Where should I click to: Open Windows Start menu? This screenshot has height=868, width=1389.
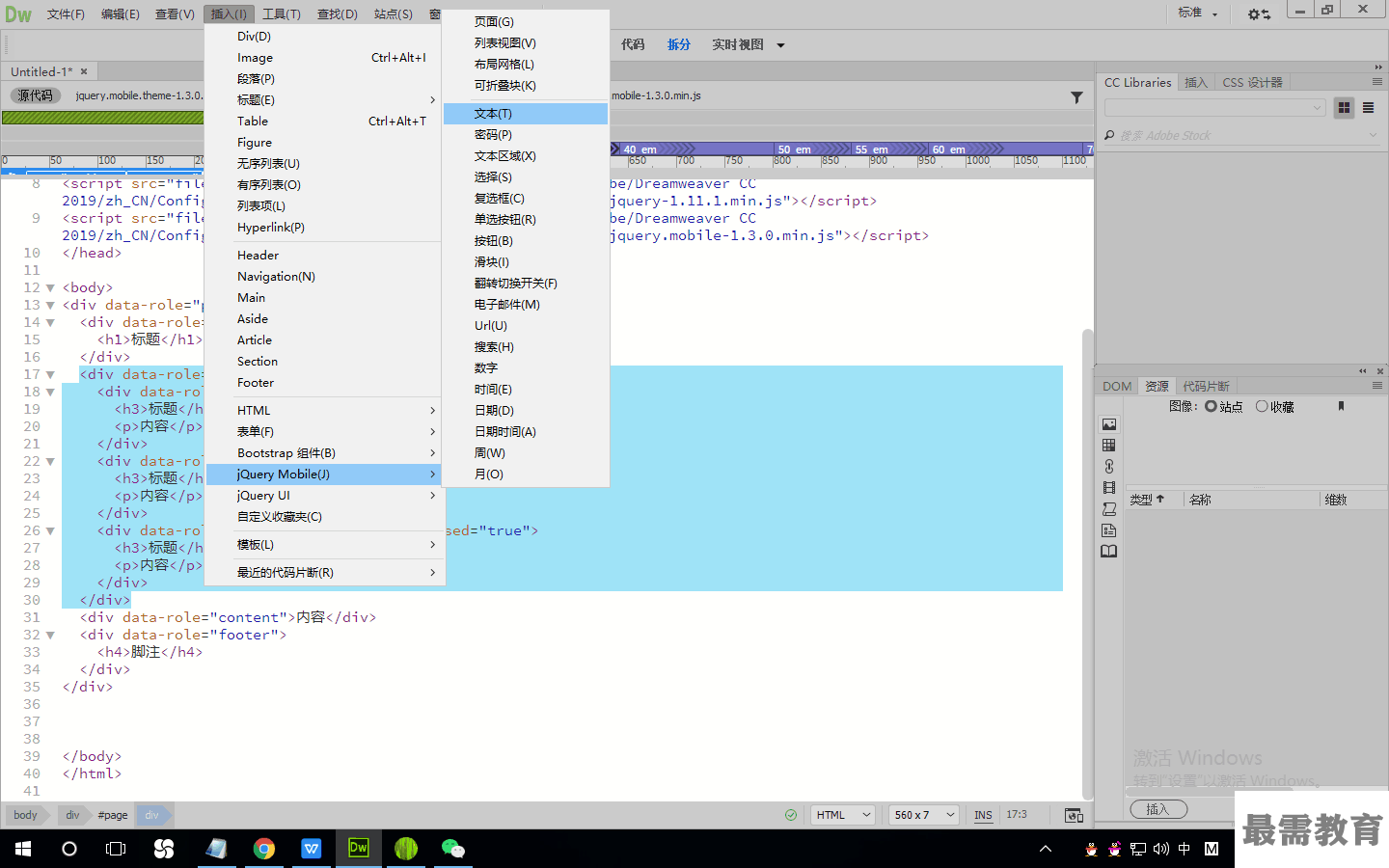pos(23,849)
